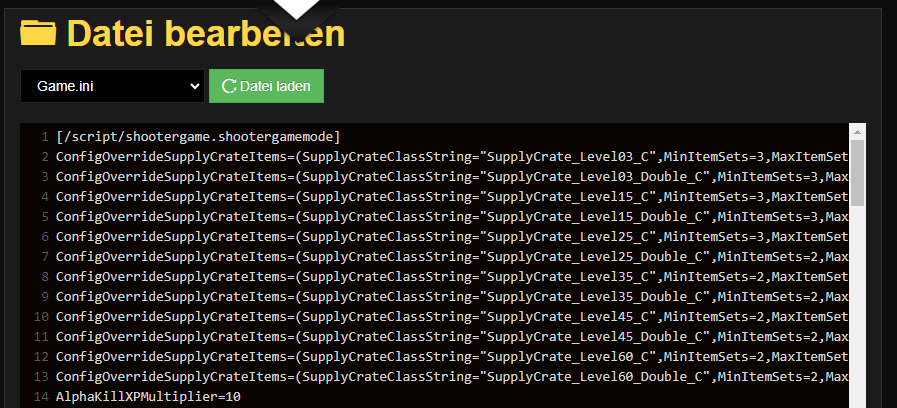The width and height of the screenshot is (897, 408).
Task: Open the Game.ini file dropdown
Action: coord(112,86)
